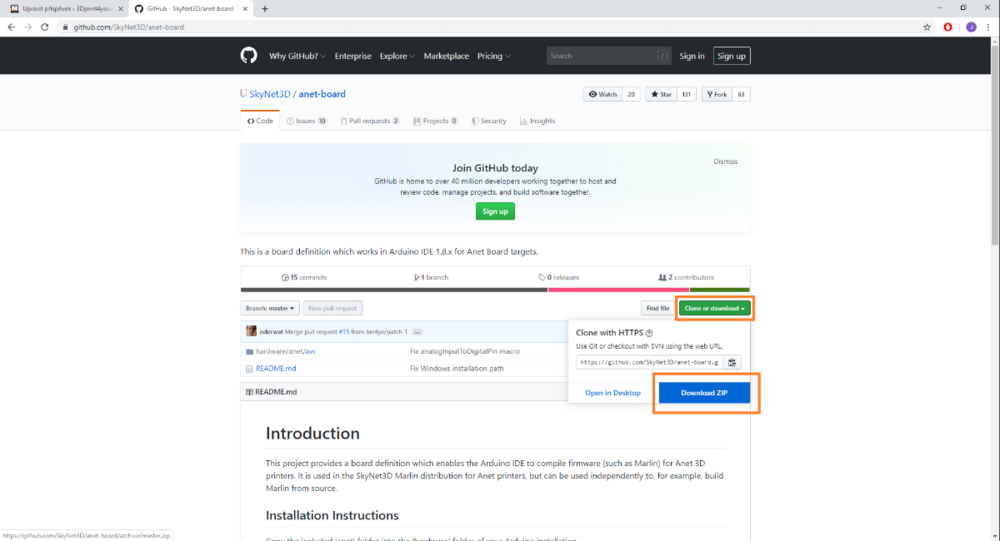Screen dimensions: 1000x541
Task: Bookmark this page with star icon
Action: pyautogui.click(x=927, y=27)
